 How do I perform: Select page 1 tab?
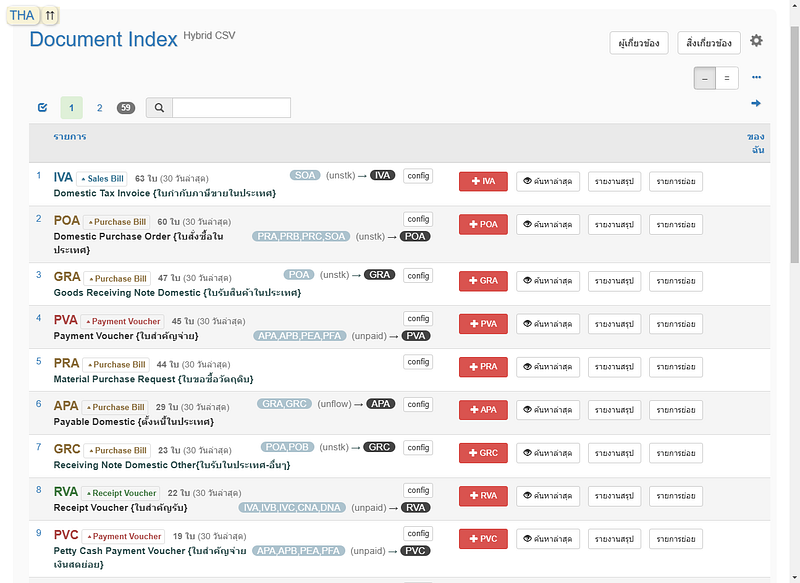click(71, 108)
